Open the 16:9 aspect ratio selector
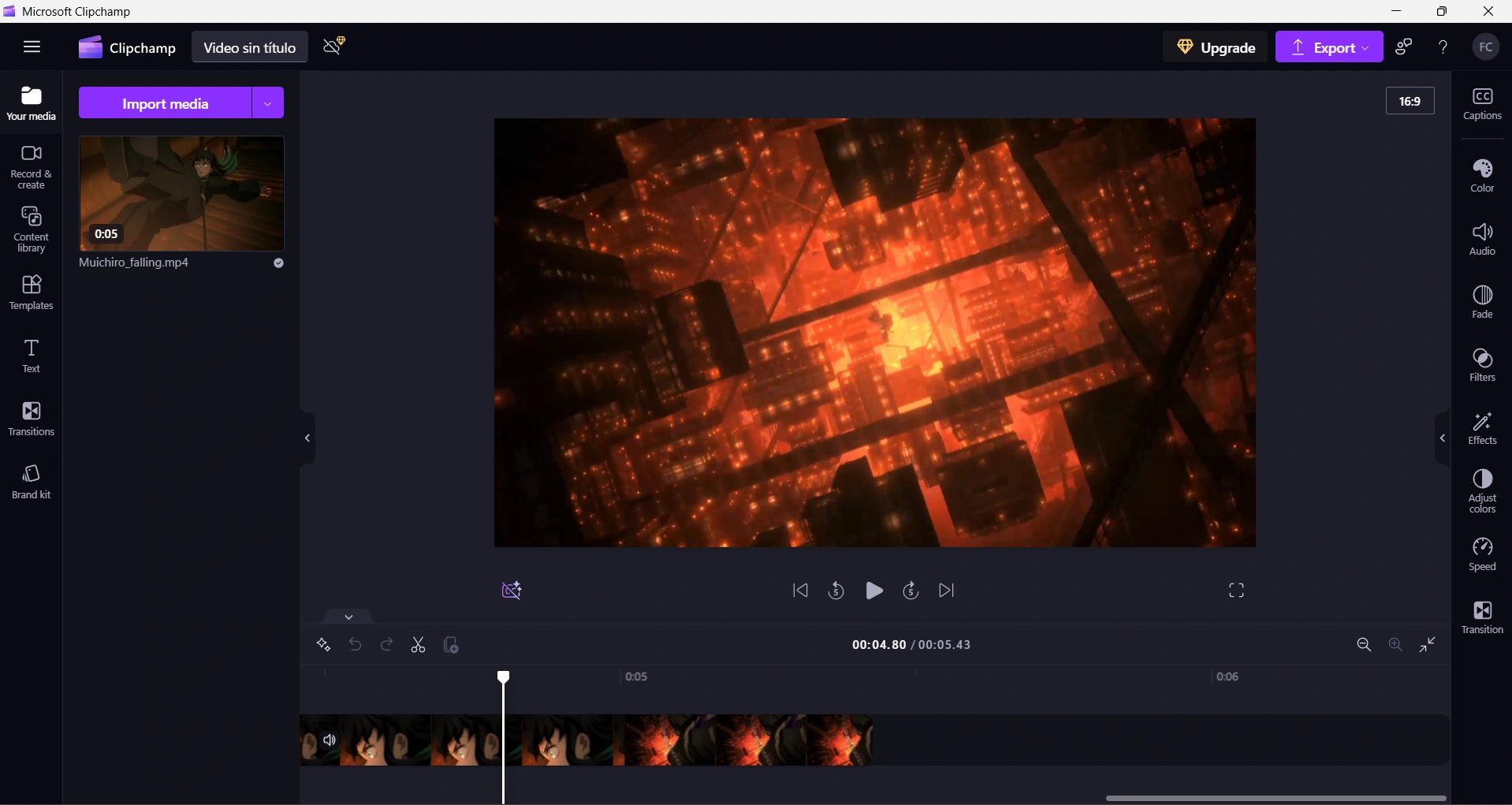Screen dimensions: 1512x805 click(x=1410, y=101)
